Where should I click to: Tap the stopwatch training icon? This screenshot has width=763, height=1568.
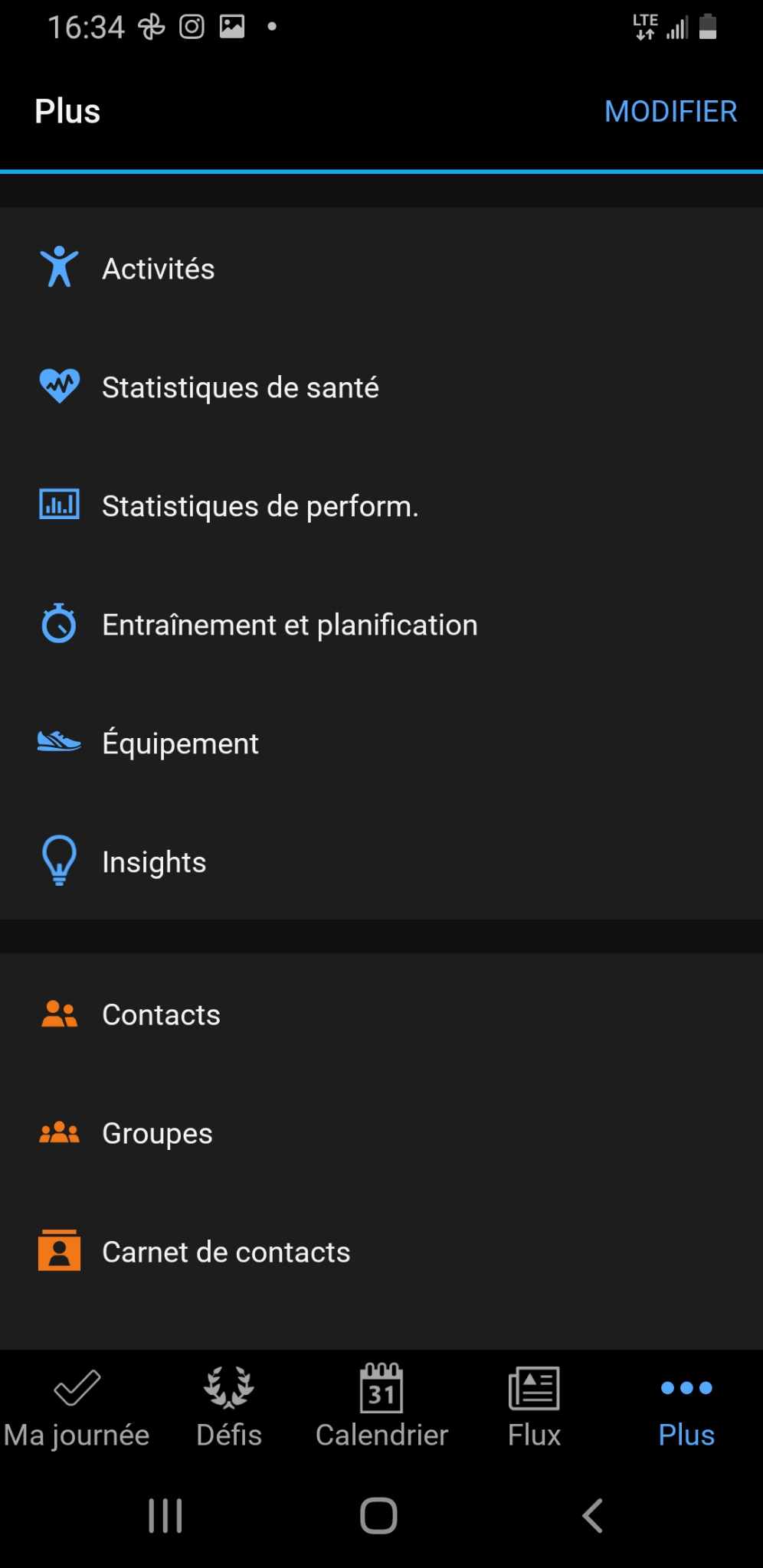pyautogui.click(x=59, y=623)
